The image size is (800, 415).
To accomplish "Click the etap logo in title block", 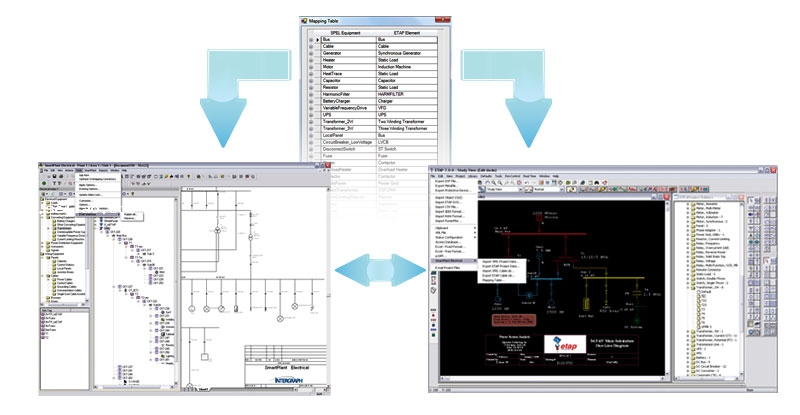I will pos(565,345).
